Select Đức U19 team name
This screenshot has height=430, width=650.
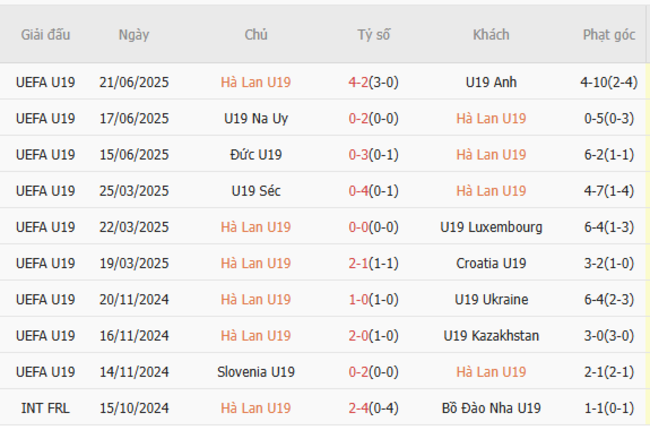coord(256,155)
